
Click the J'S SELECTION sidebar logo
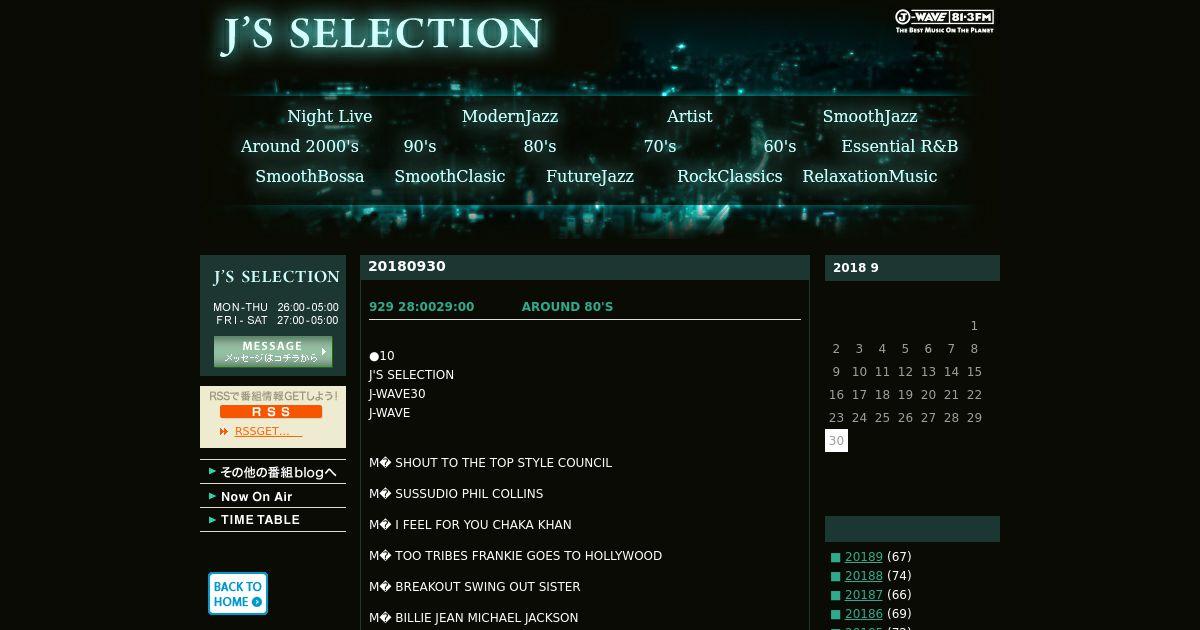(276, 277)
